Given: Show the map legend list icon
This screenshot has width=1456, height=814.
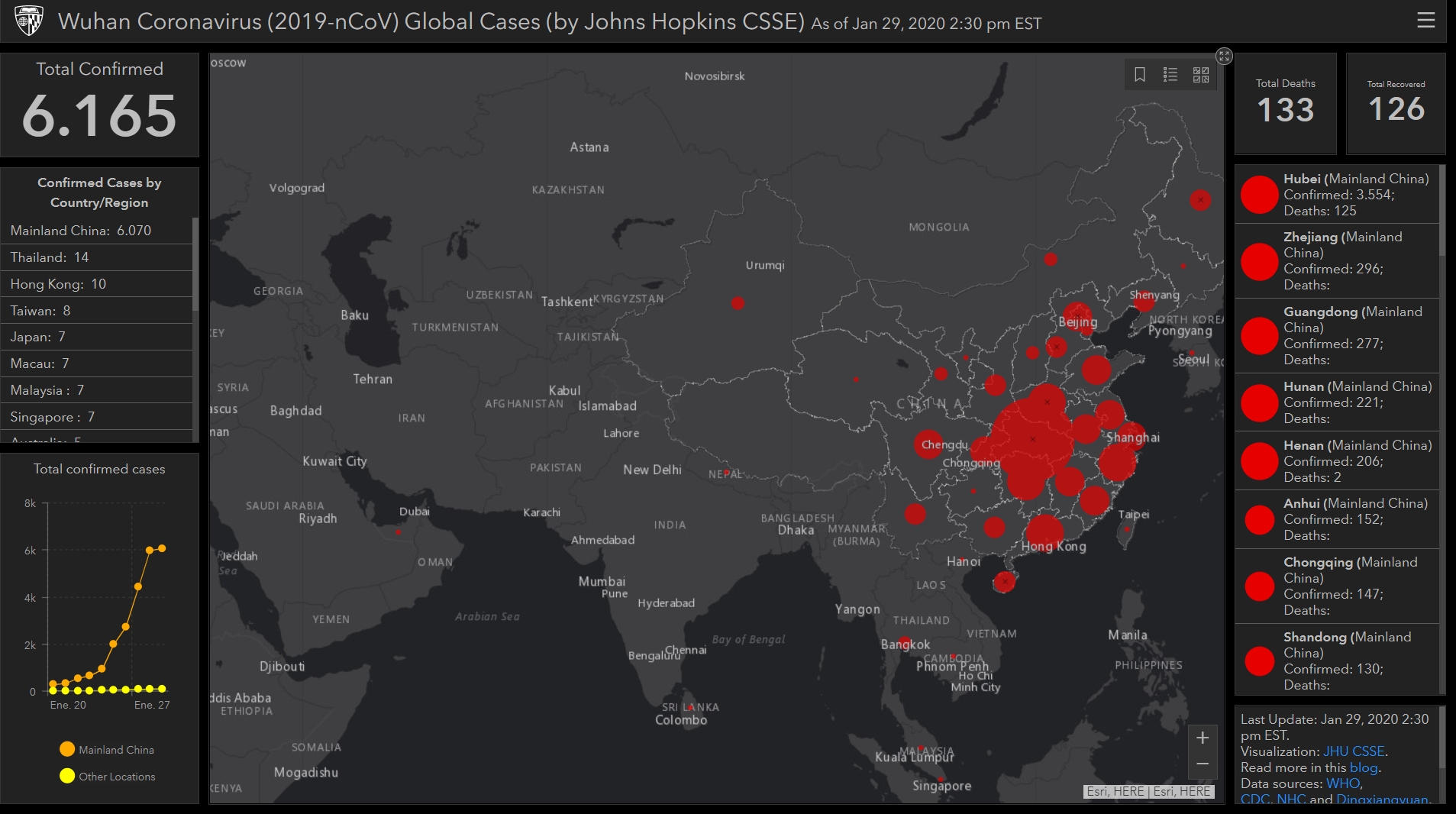Looking at the screenshot, I should pos(1170,74).
